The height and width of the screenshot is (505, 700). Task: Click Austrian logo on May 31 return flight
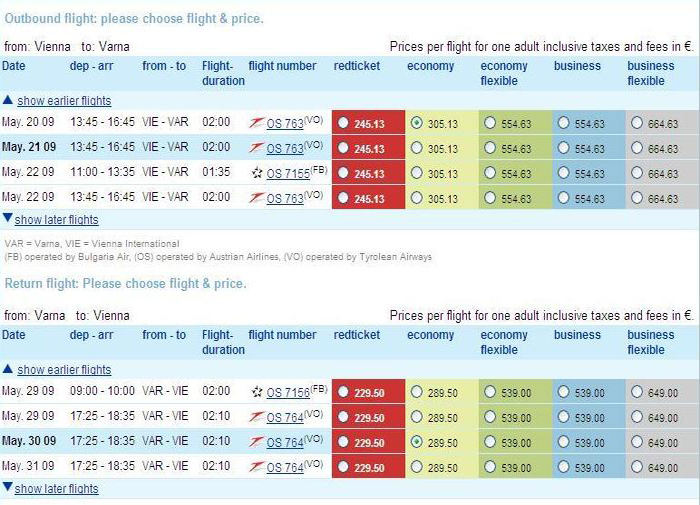click(256, 467)
